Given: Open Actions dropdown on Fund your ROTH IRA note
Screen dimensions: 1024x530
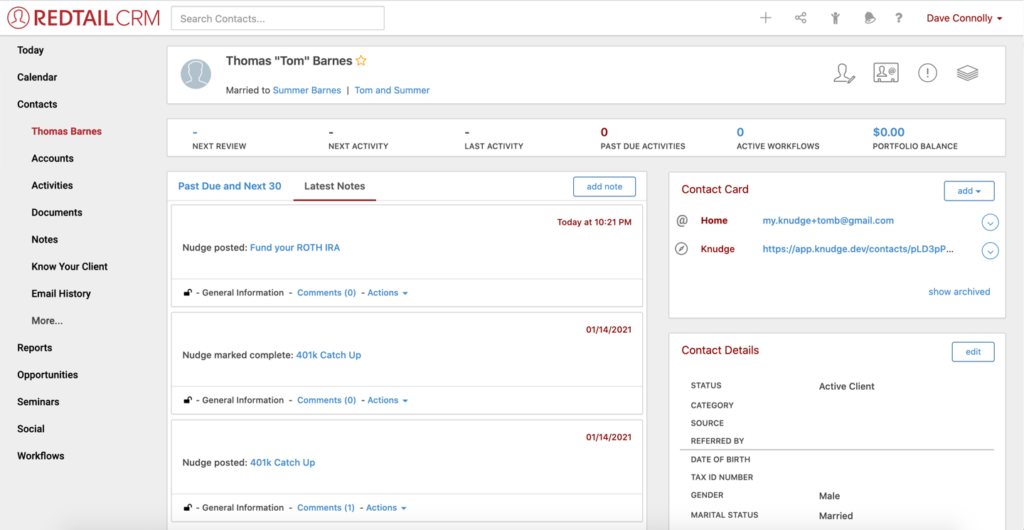Looking at the screenshot, I should [x=387, y=292].
